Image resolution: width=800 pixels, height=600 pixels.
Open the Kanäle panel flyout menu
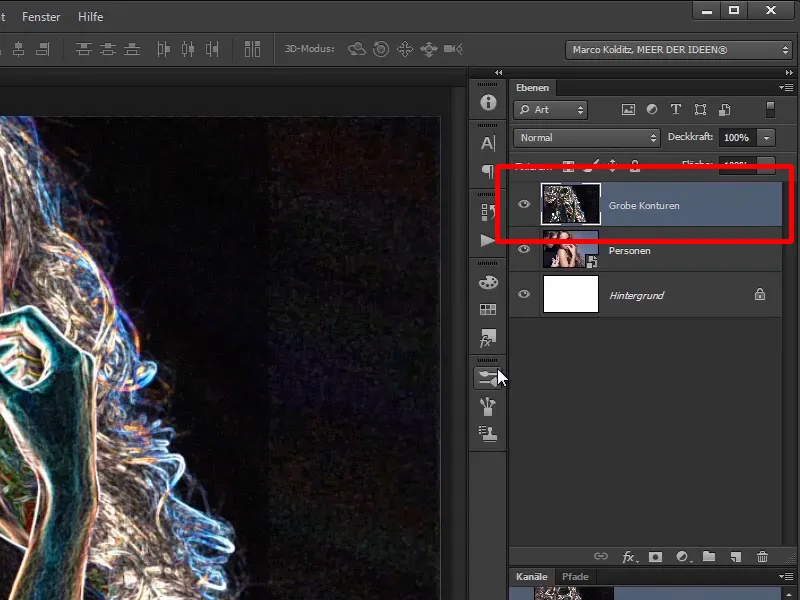pos(786,577)
